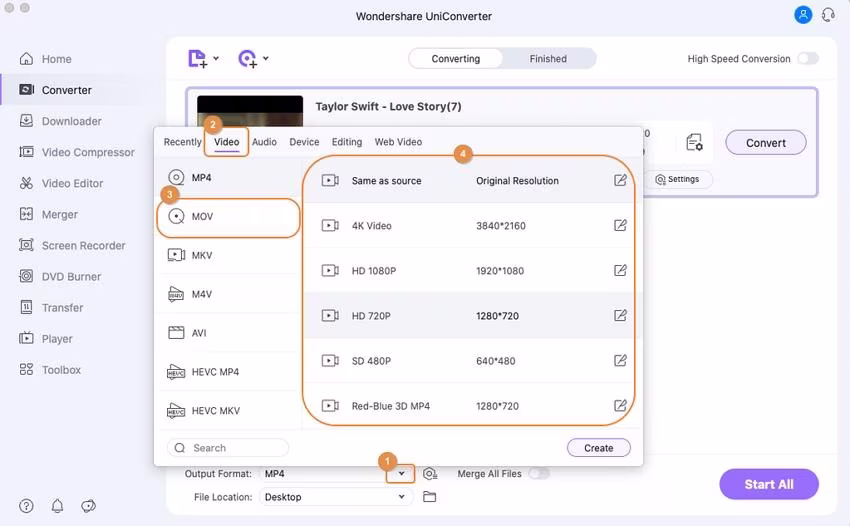
Task: Click the Create custom preset button
Action: click(x=598, y=448)
